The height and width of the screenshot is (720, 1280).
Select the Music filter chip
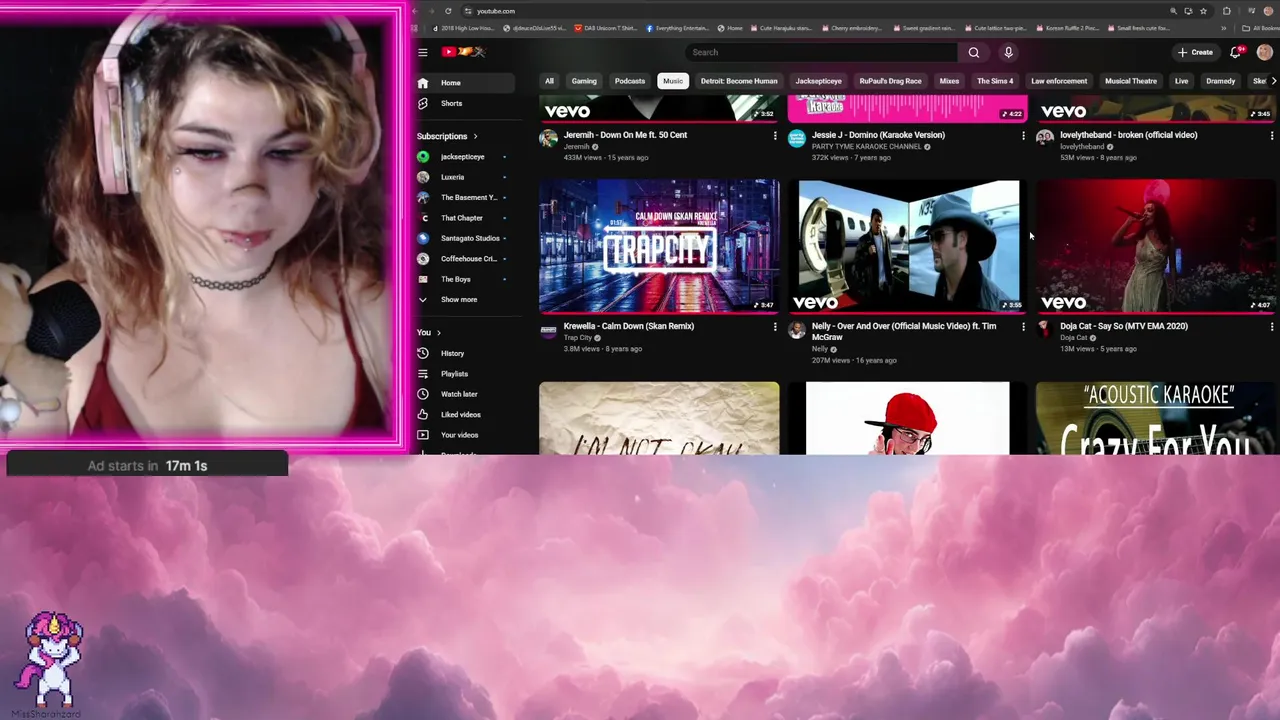673,81
